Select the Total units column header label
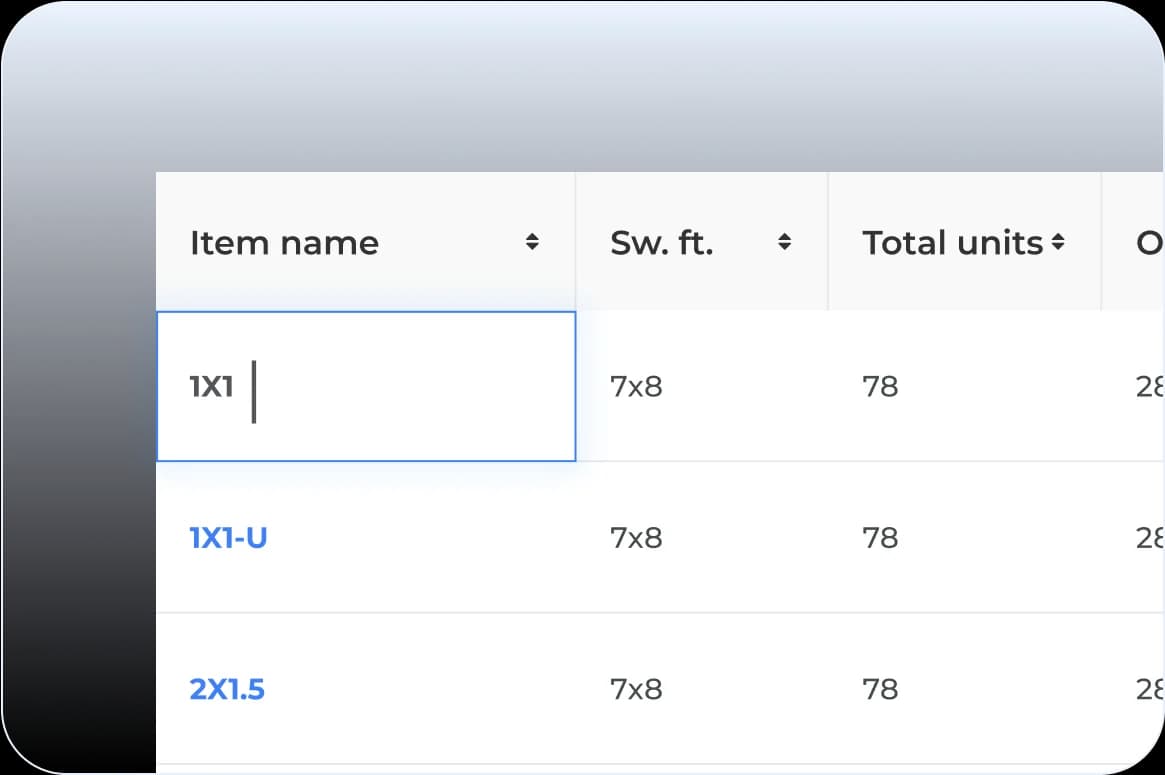 click(x=952, y=243)
